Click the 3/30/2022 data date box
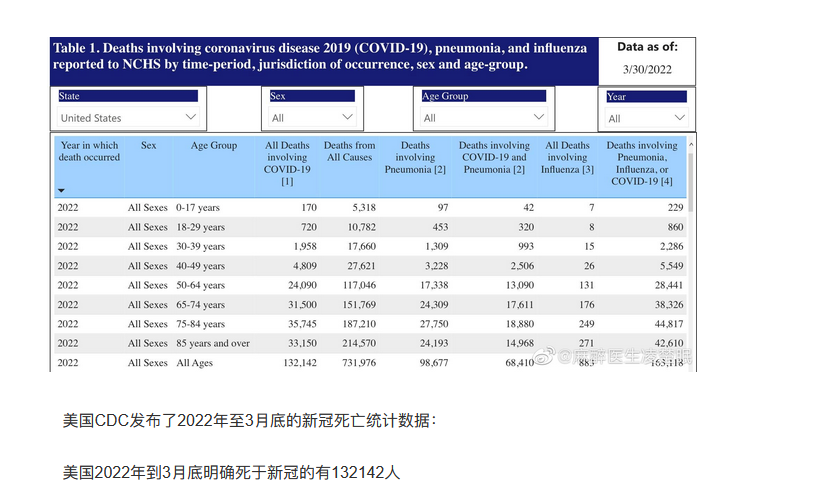 click(647, 69)
